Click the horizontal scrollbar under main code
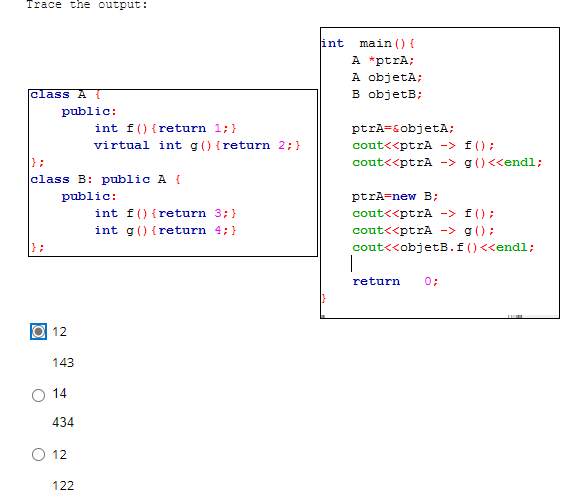Screen dimensions: 587x498 [x=440, y=317]
